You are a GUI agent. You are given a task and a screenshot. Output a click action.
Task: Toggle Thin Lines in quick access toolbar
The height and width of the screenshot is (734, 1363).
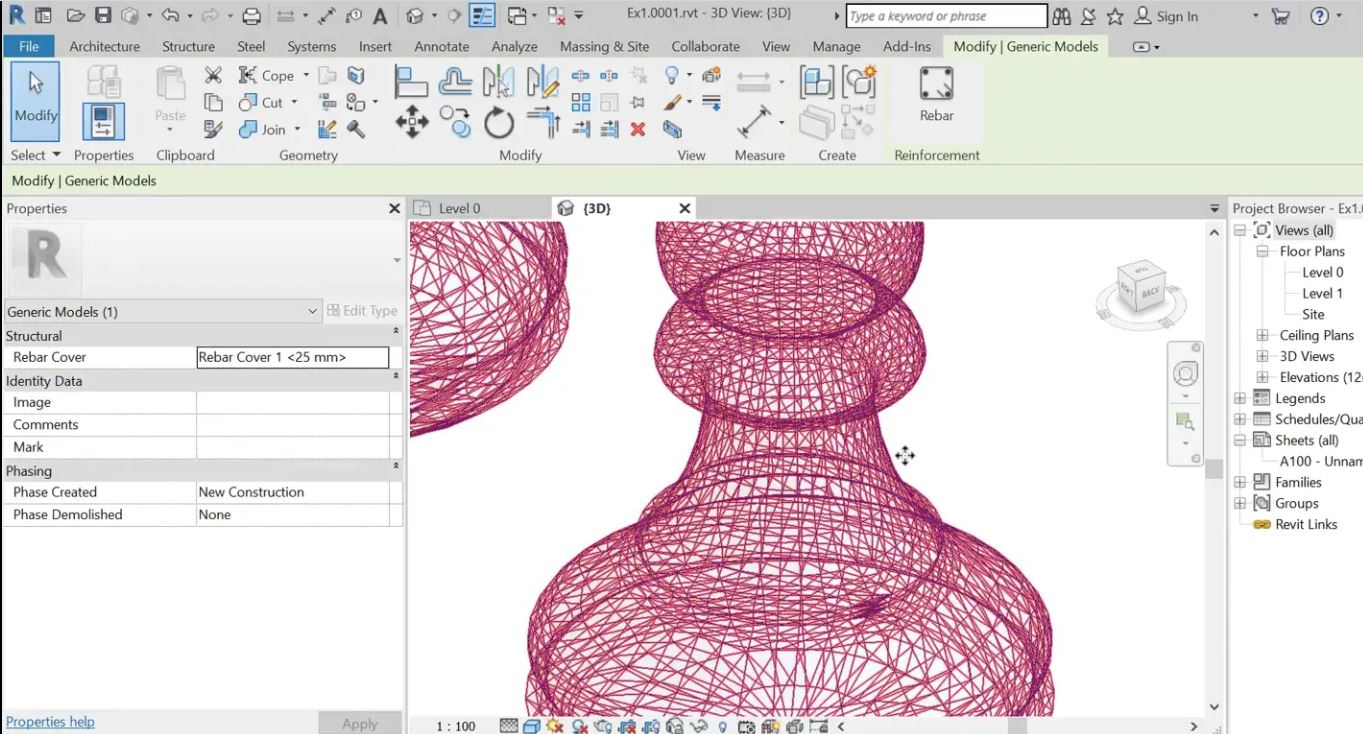click(482, 16)
